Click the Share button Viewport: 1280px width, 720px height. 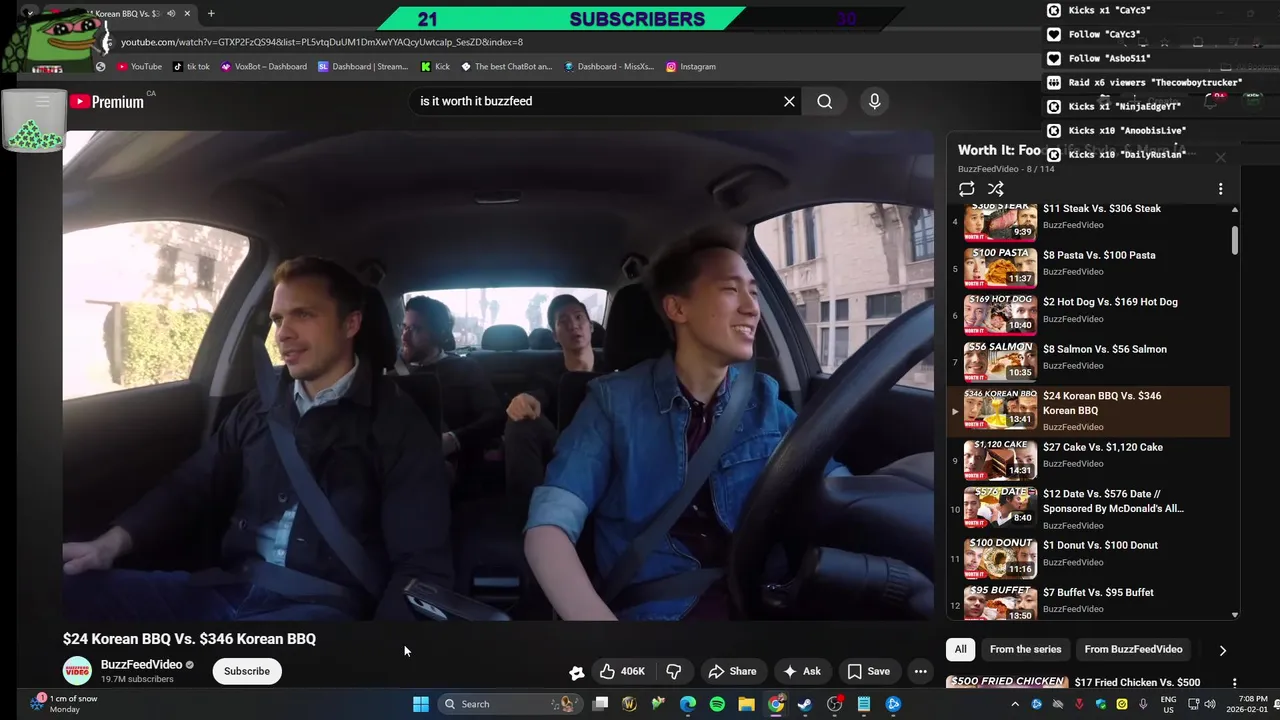pos(731,671)
